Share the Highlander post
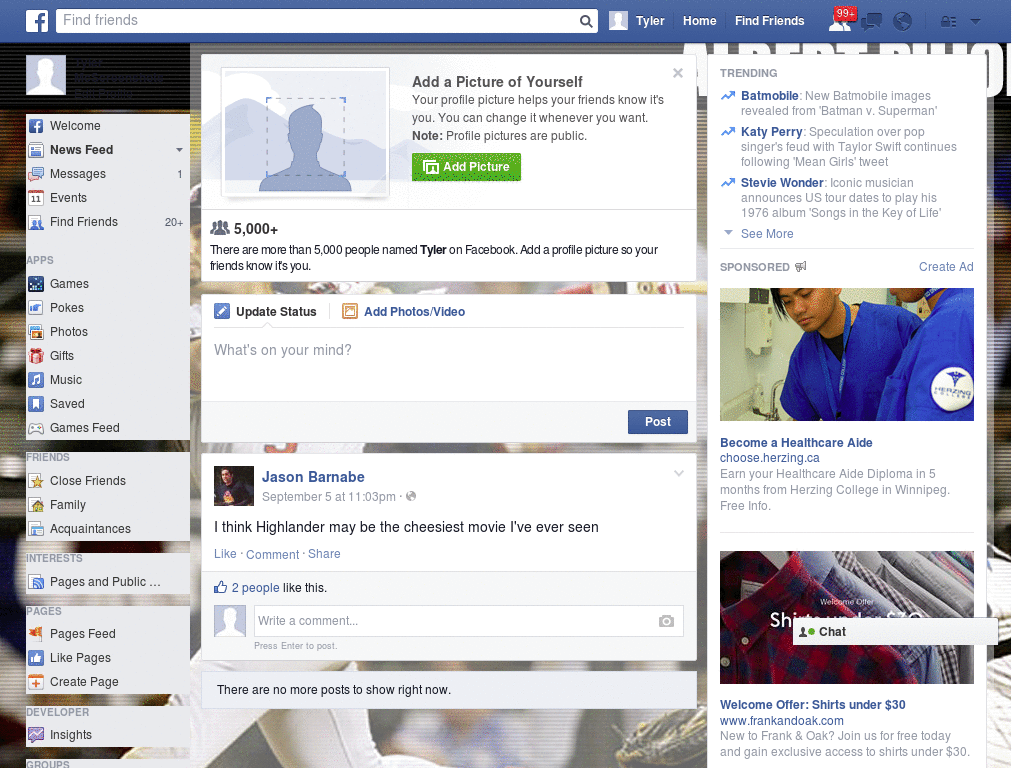 click(x=324, y=554)
